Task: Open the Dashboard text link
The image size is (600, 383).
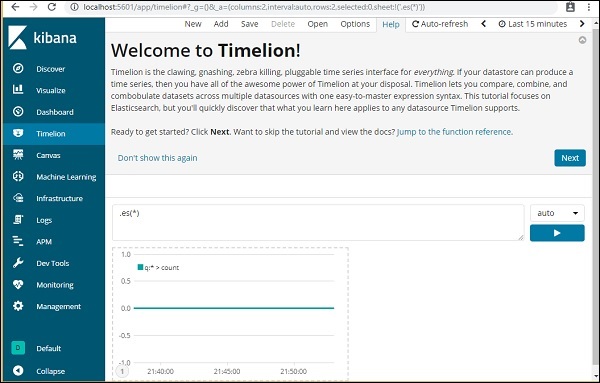Action: click(x=55, y=112)
